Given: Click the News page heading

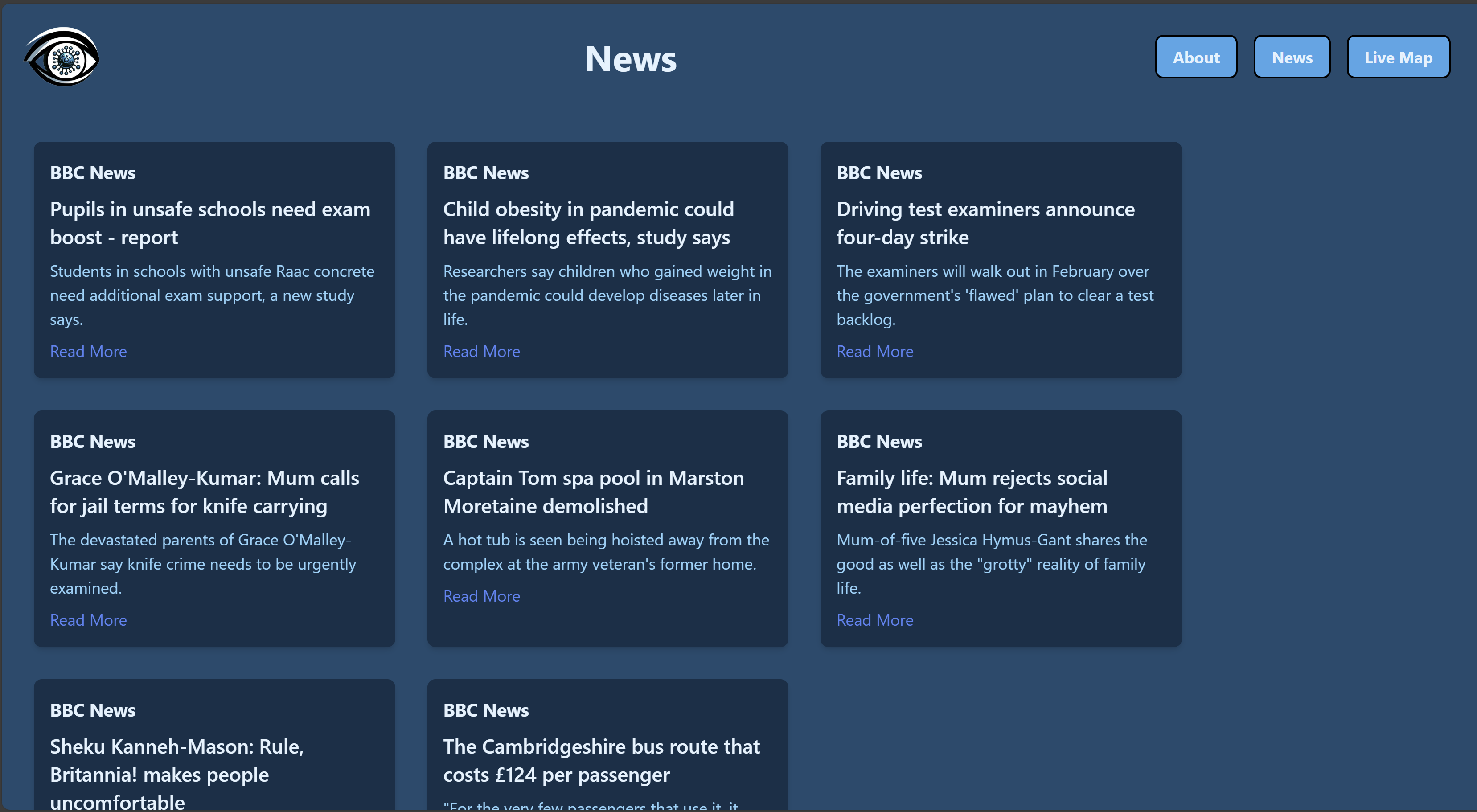Looking at the screenshot, I should [x=630, y=58].
